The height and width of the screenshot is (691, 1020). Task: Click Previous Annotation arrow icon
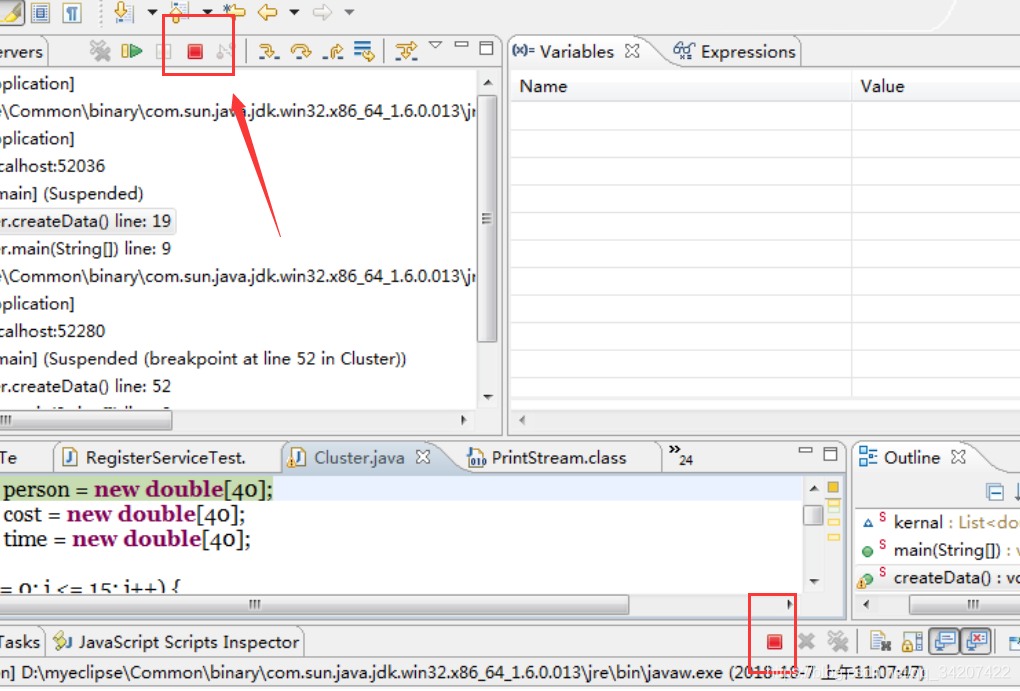point(178,12)
